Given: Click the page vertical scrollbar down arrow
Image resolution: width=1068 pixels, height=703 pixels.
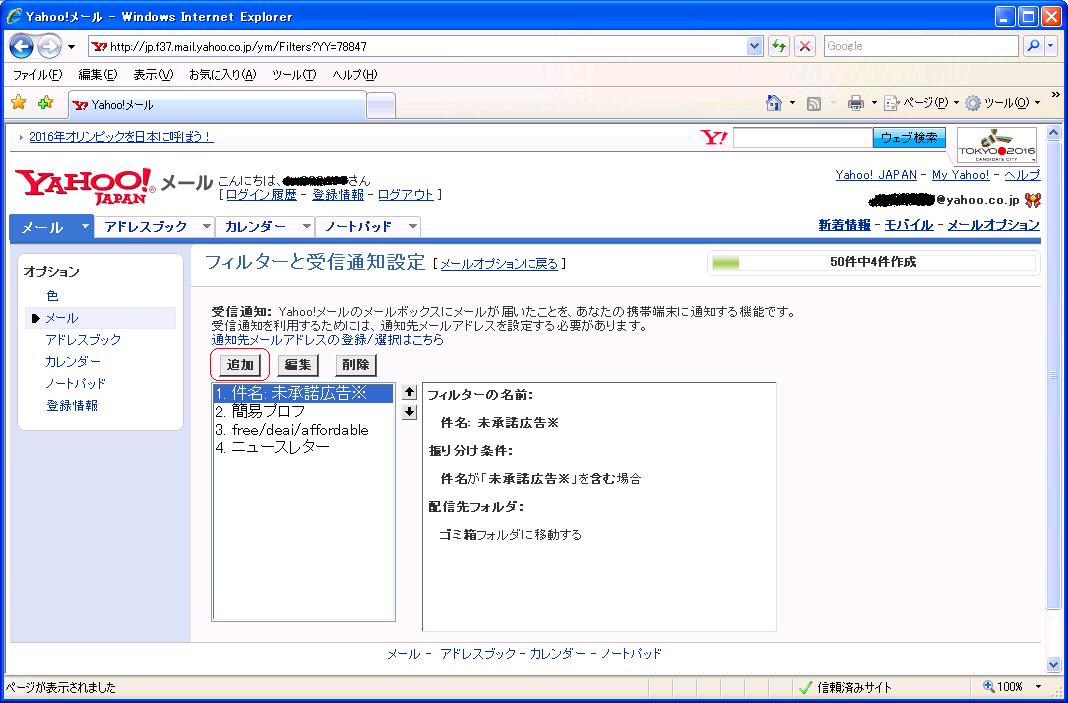Looking at the screenshot, I should point(1054,665).
